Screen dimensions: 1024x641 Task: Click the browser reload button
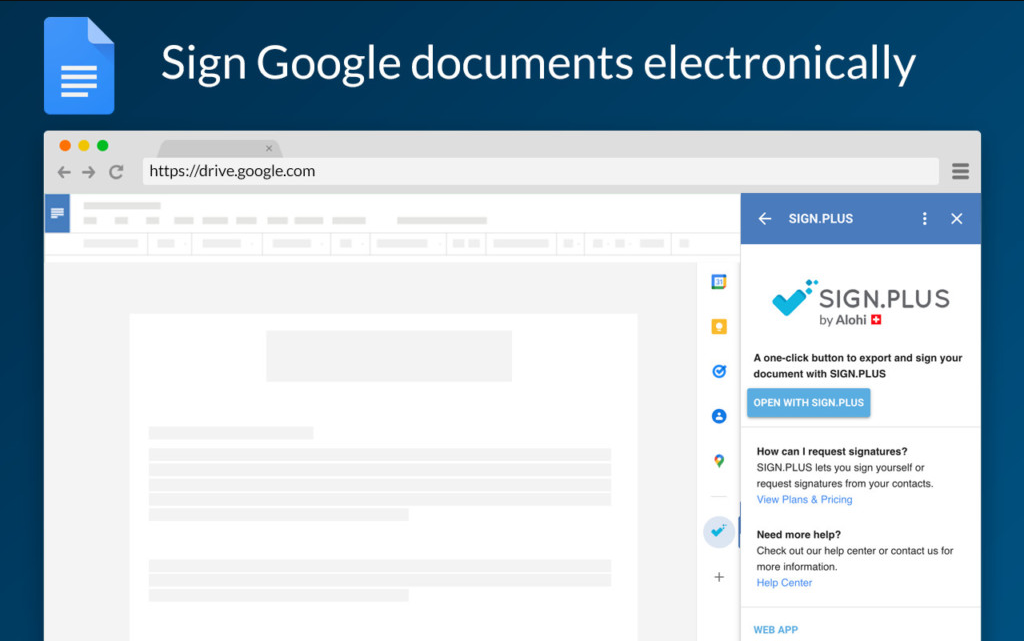(116, 172)
